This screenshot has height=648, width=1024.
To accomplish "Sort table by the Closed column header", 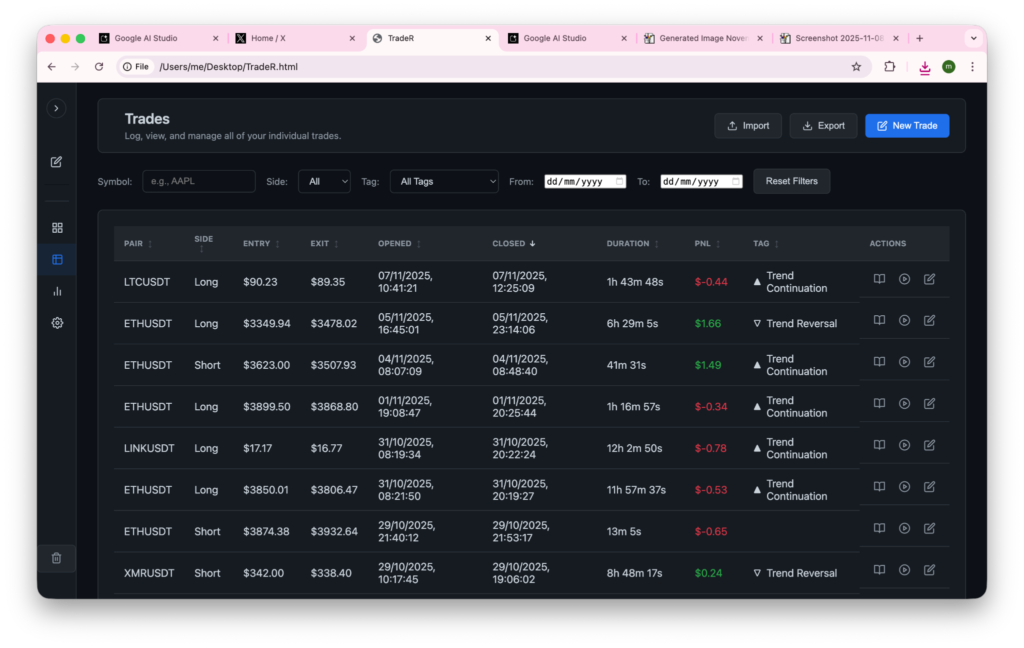I will click(x=514, y=243).
